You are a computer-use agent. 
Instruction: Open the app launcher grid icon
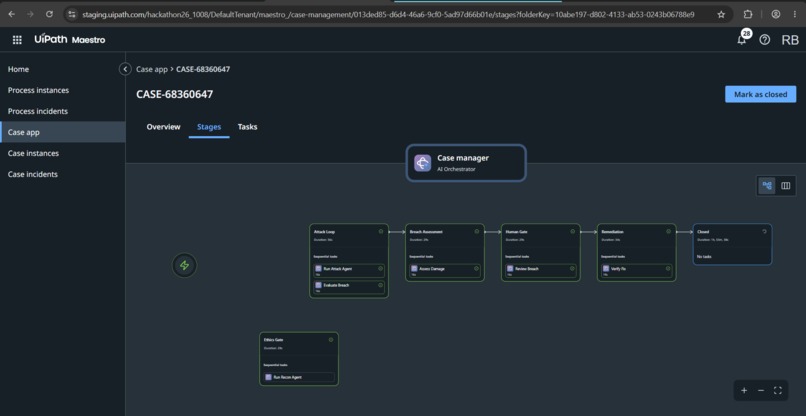[17, 40]
